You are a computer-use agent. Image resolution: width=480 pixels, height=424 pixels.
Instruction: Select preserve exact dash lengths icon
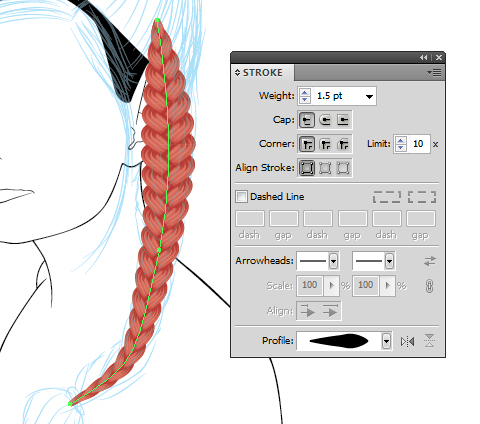tap(387, 197)
